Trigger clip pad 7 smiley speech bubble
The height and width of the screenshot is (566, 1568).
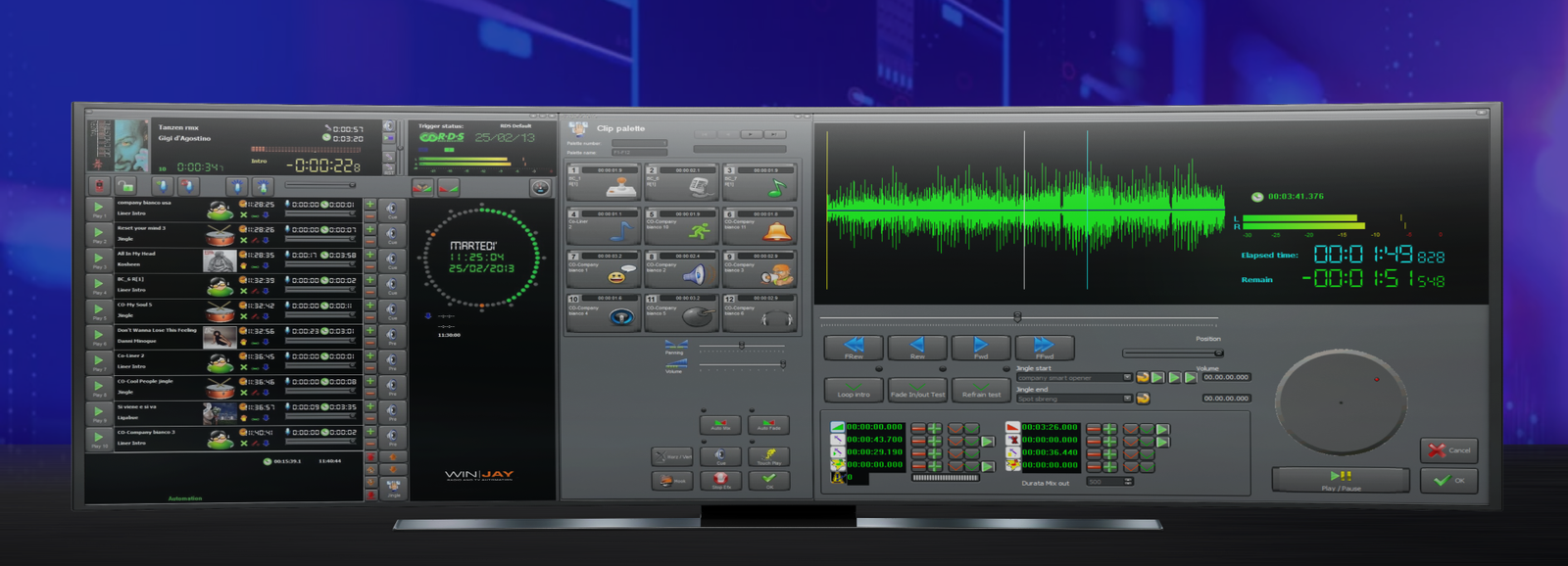(x=604, y=269)
